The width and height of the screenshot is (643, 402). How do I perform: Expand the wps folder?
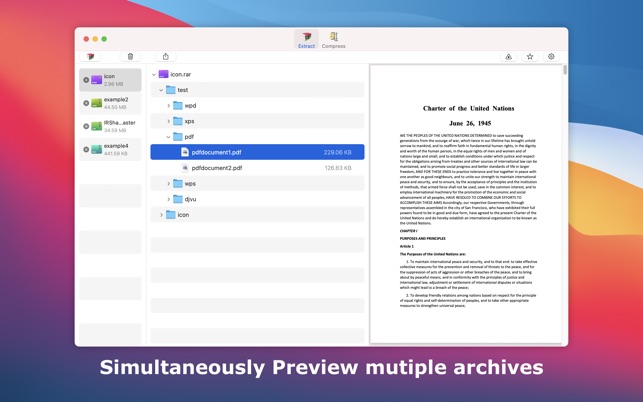tap(169, 184)
